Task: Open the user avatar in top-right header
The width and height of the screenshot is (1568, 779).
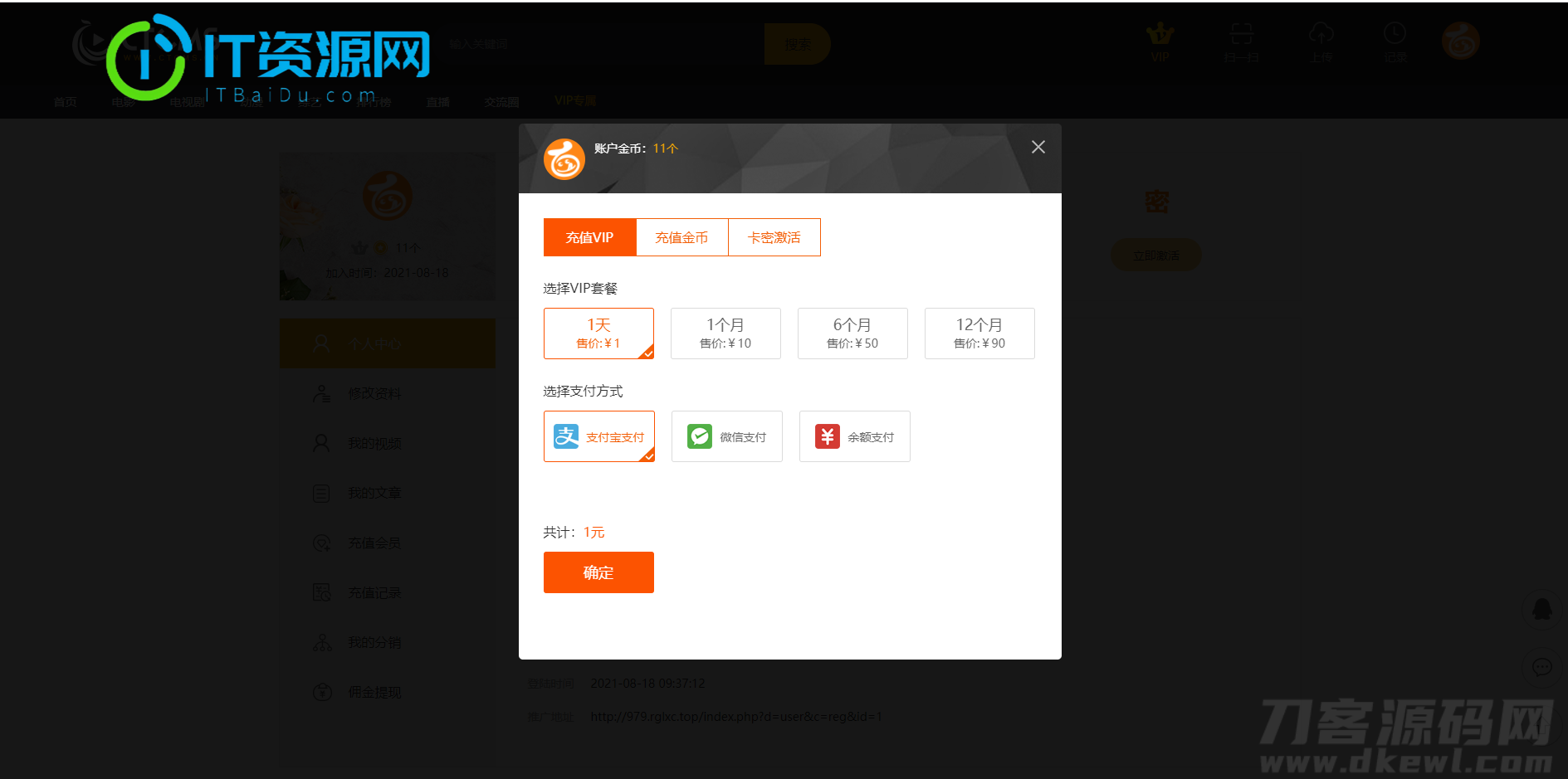Action: pos(1461,41)
